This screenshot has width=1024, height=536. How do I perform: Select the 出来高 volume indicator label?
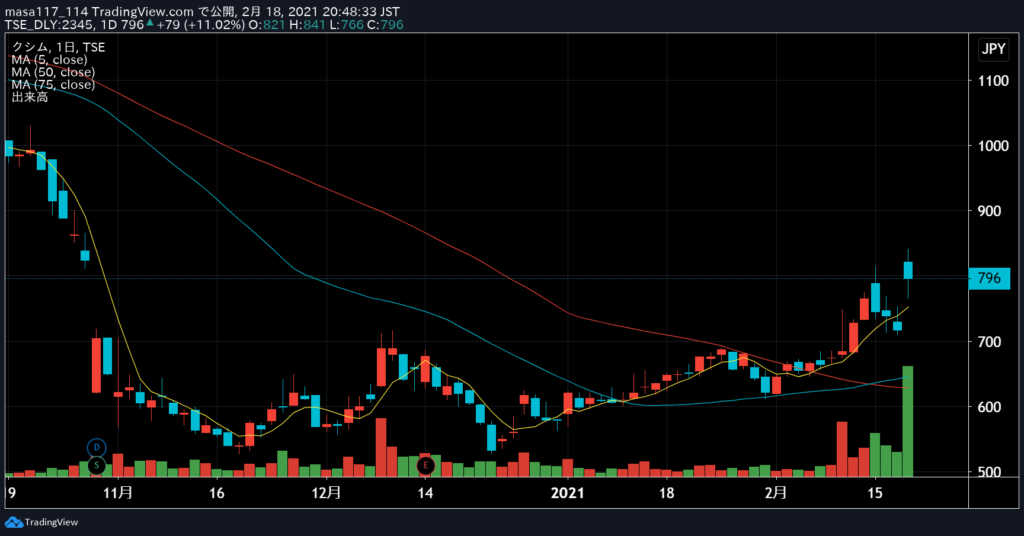click(29, 97)
